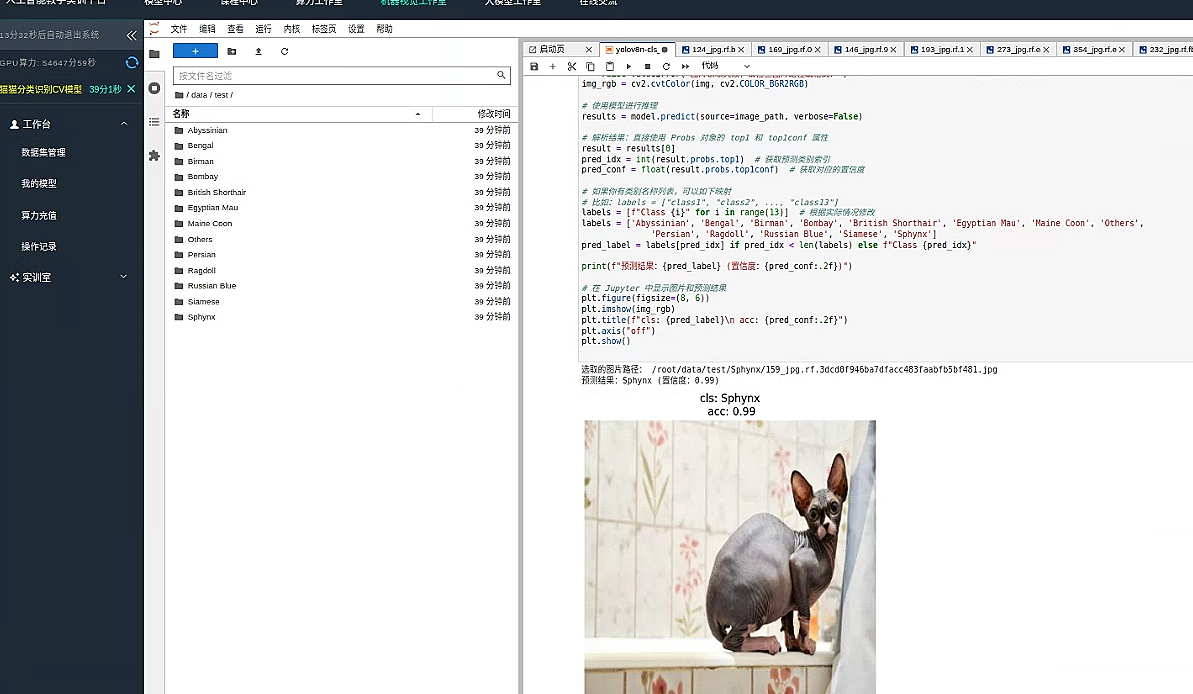Select the British Shorthair folder

pos(342,193)
